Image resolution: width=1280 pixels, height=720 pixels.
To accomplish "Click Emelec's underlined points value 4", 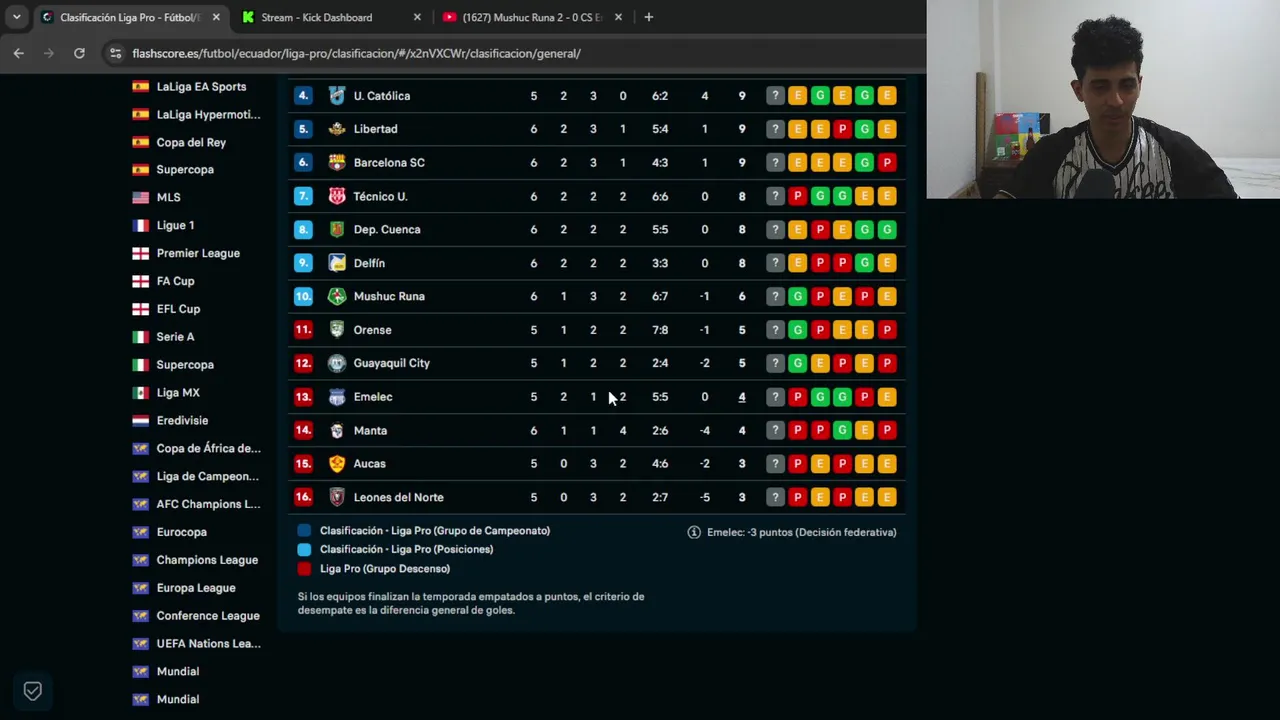I will (742, 397).
